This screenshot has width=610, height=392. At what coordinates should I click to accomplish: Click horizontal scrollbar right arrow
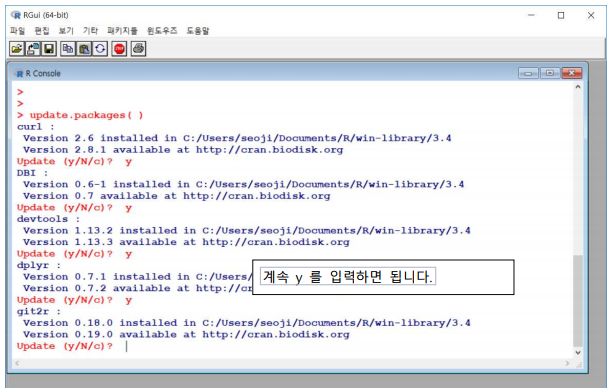click(x=567, y=363)
